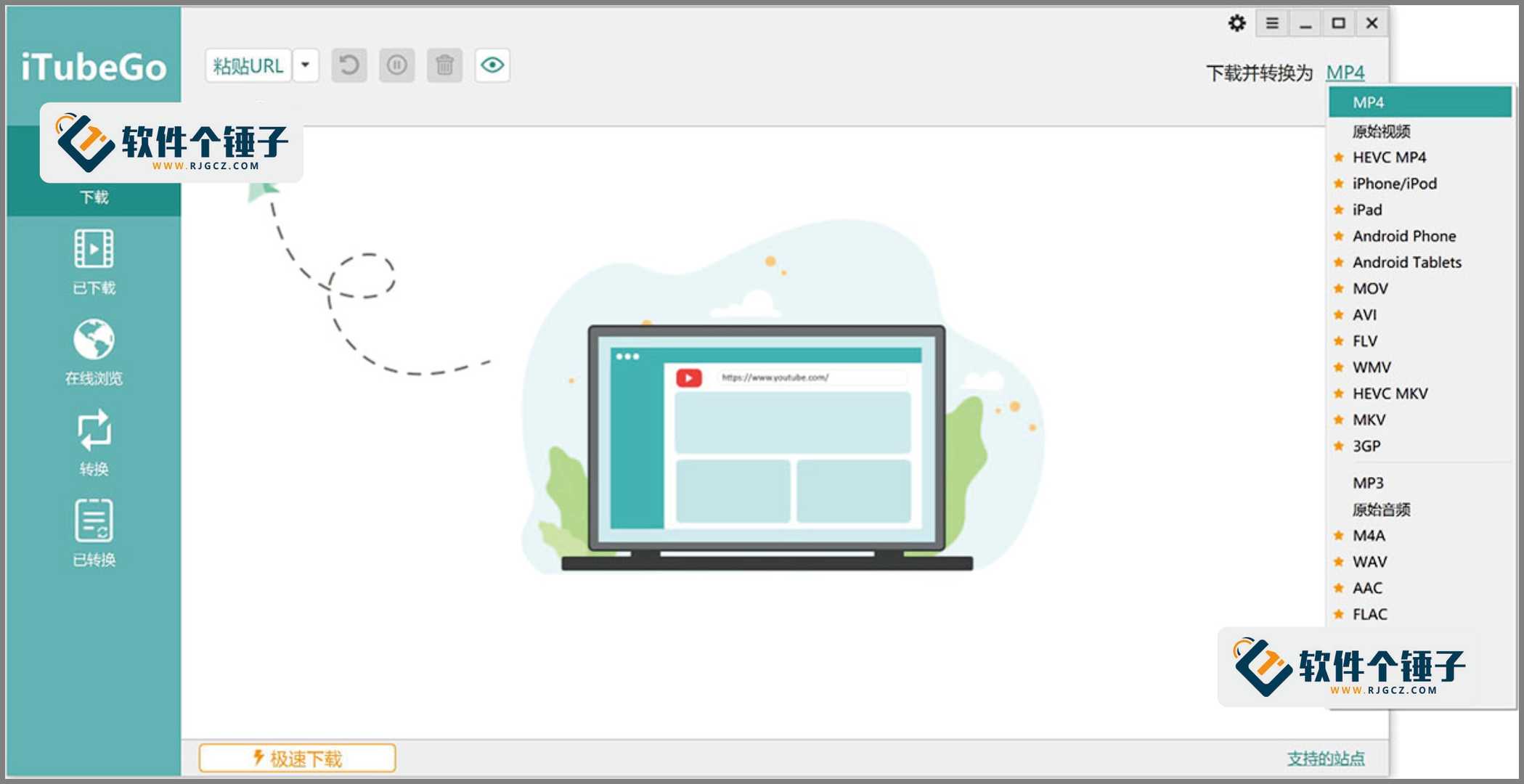Viewport: 1524px width, 784px height.
Task: Open the MP4 output format link
Action: (1345, 73)
